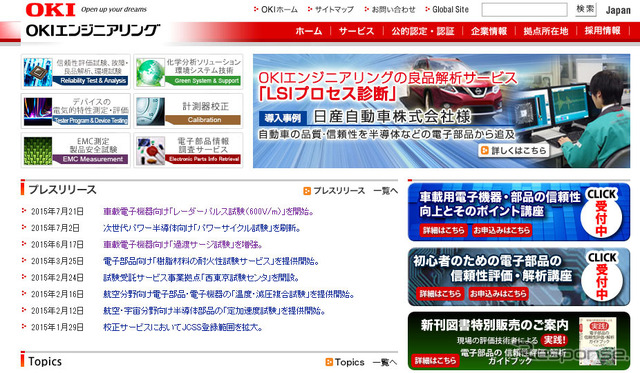Select サービス in the navigation bar
This screenshot has width=640, height=373.
click(x=356, y=31)
